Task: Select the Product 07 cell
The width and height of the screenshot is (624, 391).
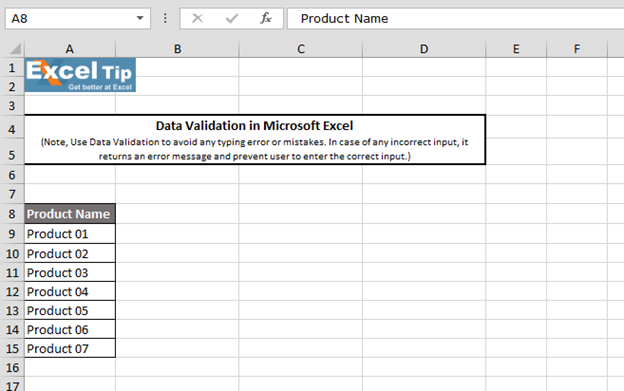Action: click(x=70, y=348)
